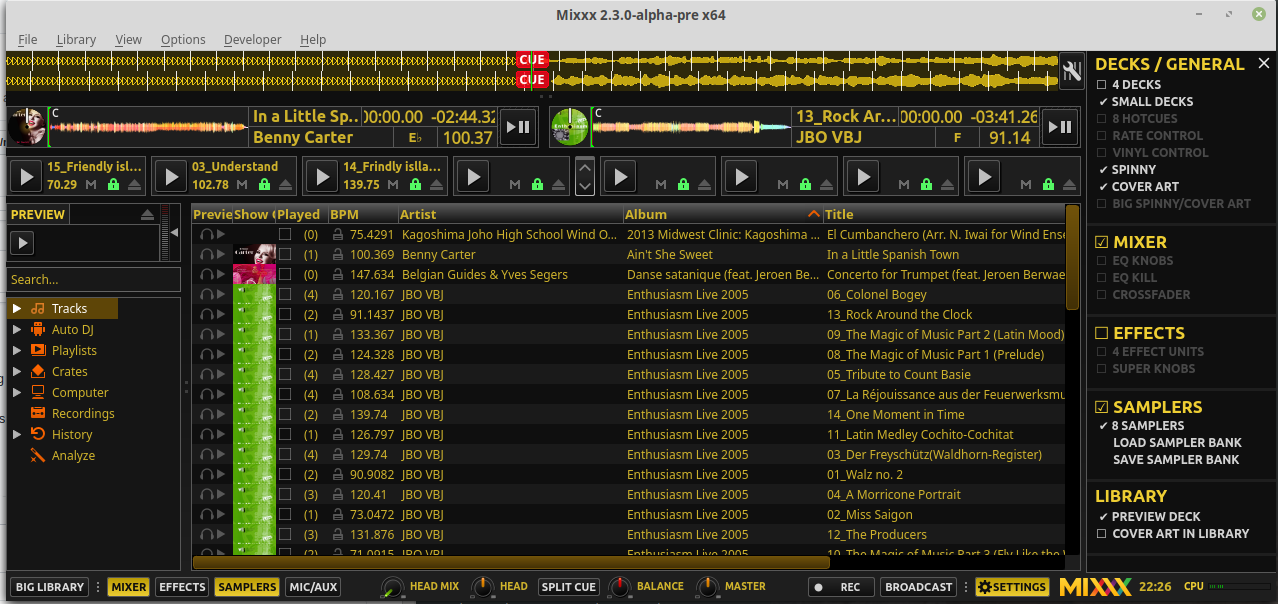
Task: Toggle M (mix orientation) on 03_Understand sampler
Action: coord(243,185)
